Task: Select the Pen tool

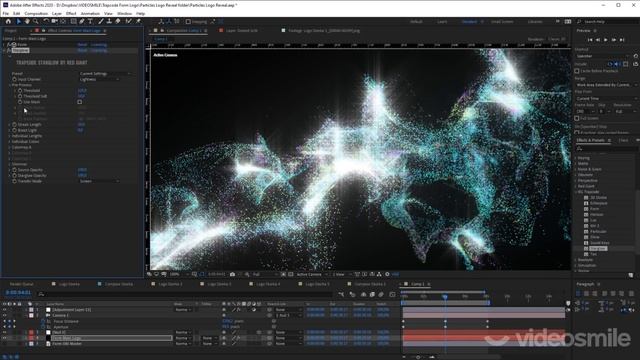Action: click(x=82, y=21)
